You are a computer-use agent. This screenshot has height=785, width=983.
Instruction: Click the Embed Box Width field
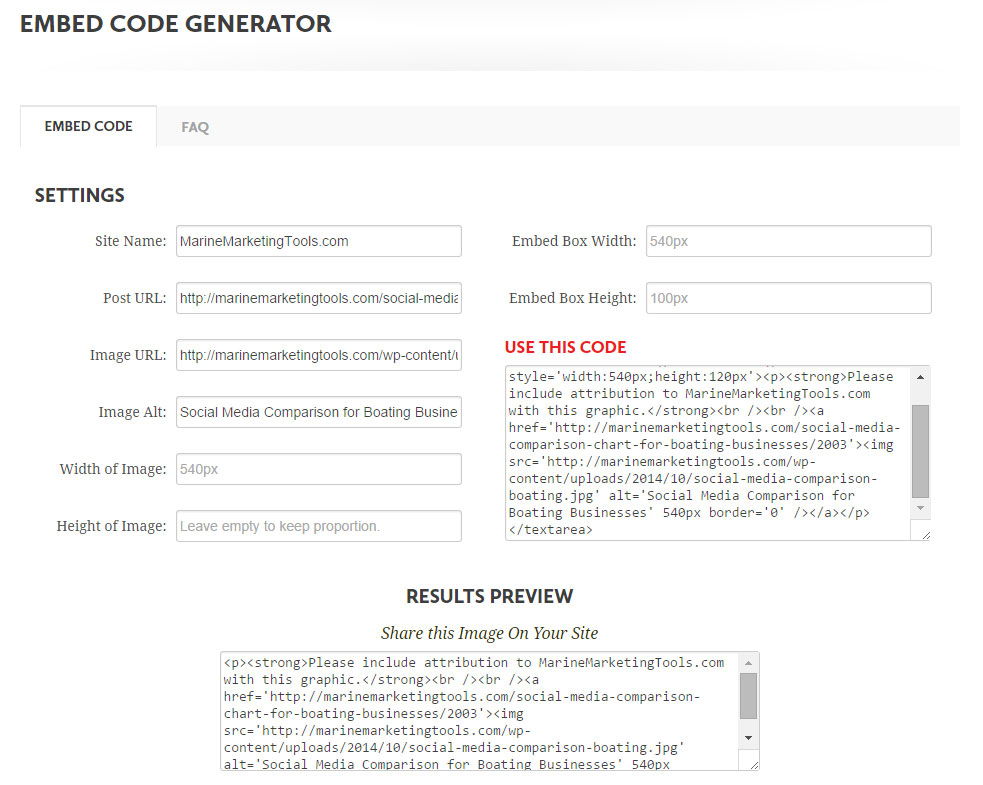click(x=789, y=241)
